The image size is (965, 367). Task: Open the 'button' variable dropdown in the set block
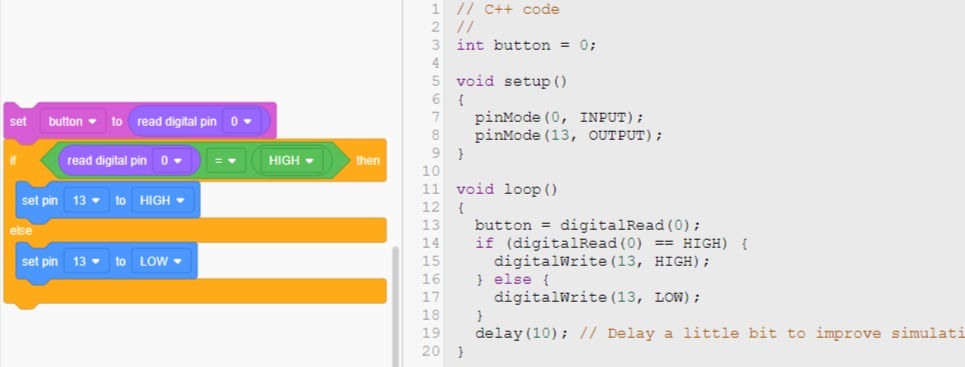pyautogui.click(x=73, y=121)
